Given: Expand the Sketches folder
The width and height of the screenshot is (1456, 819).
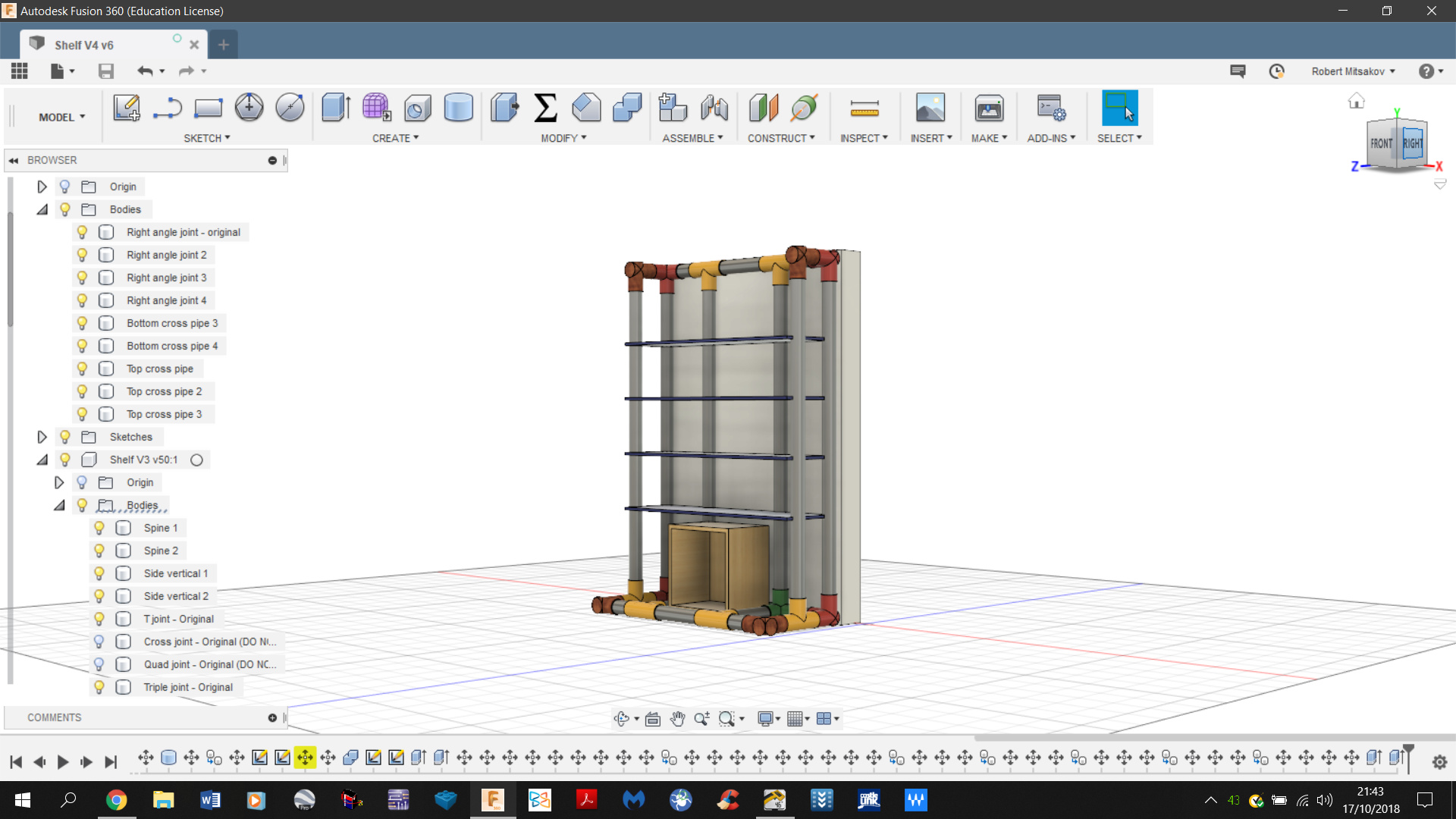Looking at the screenshot, I should click(x=42, y=437).
